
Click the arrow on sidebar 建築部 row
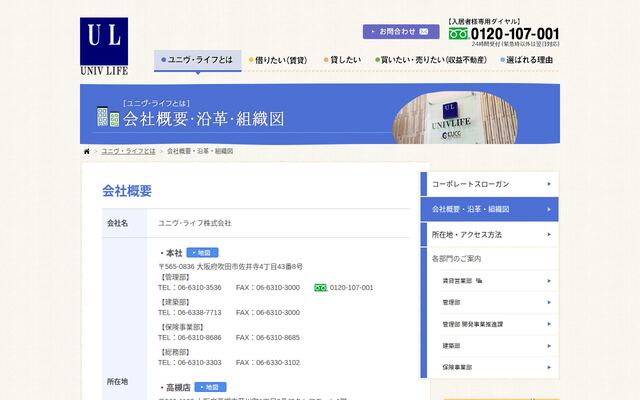(549, 346)
